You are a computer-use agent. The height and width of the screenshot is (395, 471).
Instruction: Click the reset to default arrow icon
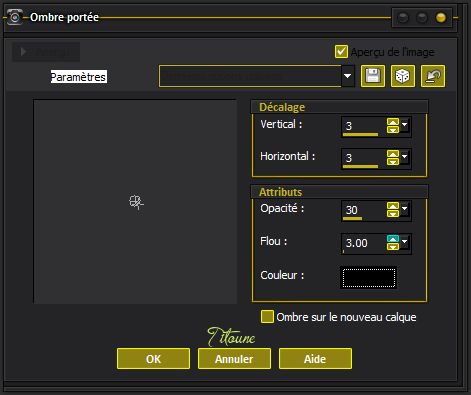coord(433,76)
